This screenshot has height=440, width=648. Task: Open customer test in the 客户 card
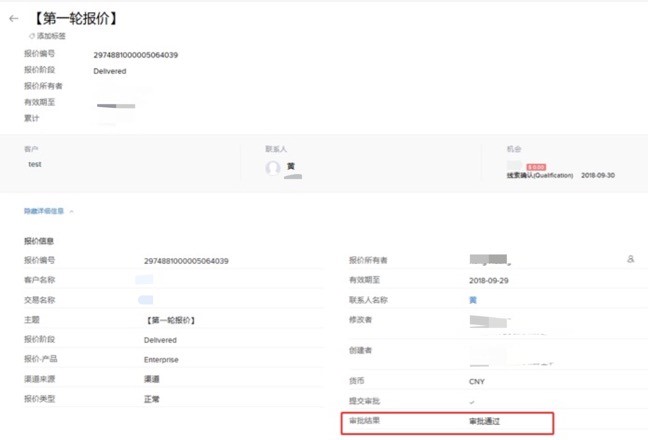tap(35, 164)
